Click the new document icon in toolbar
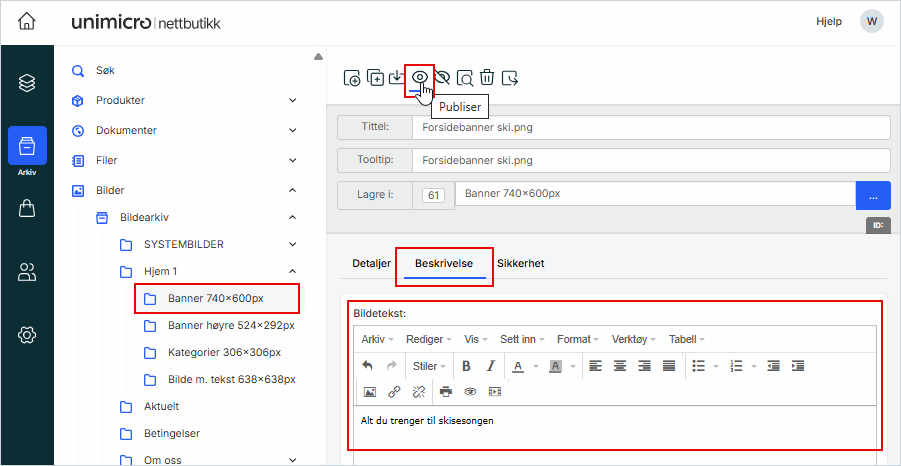Screen dimensions: 901x466 [352, 78]
